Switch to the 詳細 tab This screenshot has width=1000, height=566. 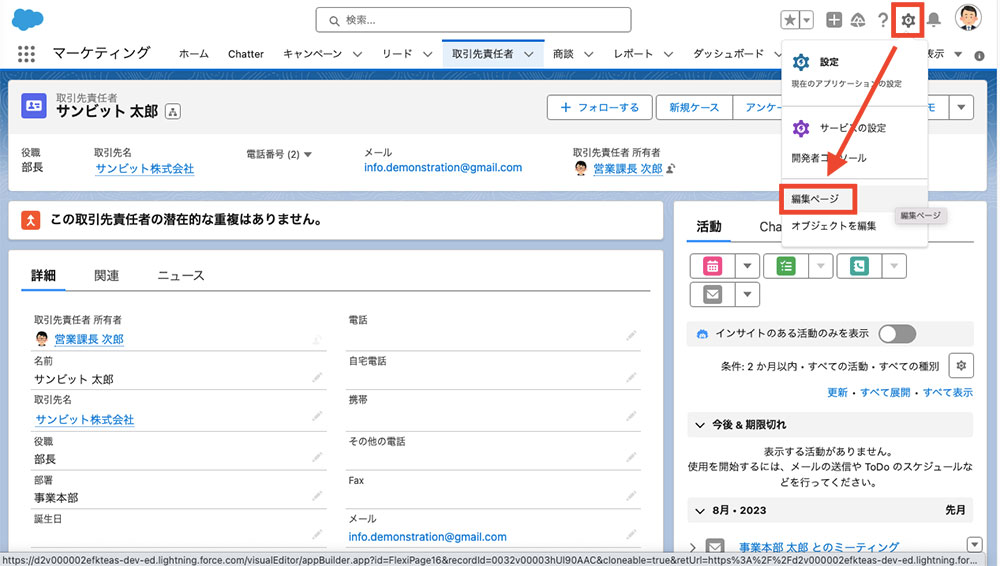pos(43,276)
